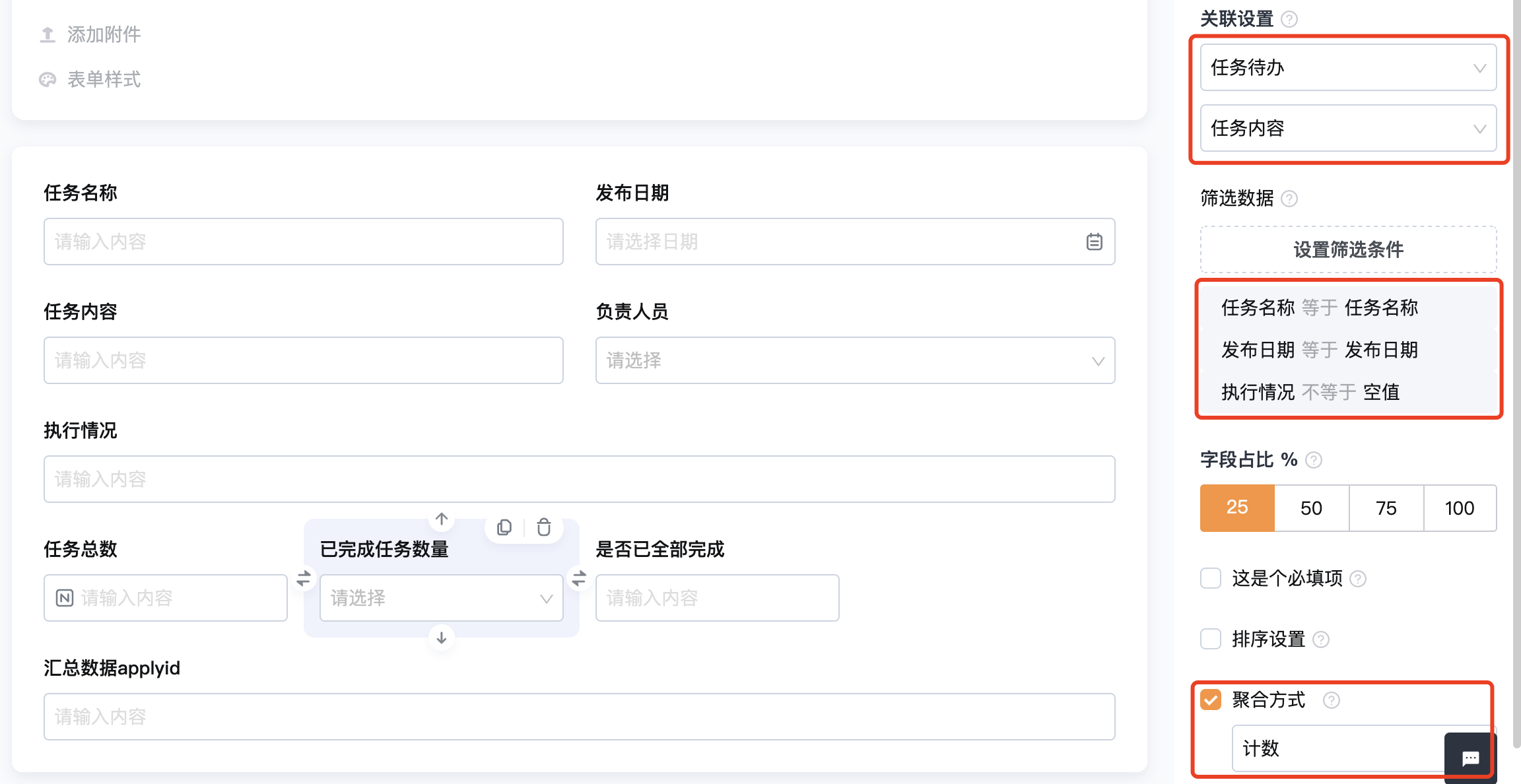
Task: Click swap icon right of 已完成任务数量
Action: pos(579,579)
